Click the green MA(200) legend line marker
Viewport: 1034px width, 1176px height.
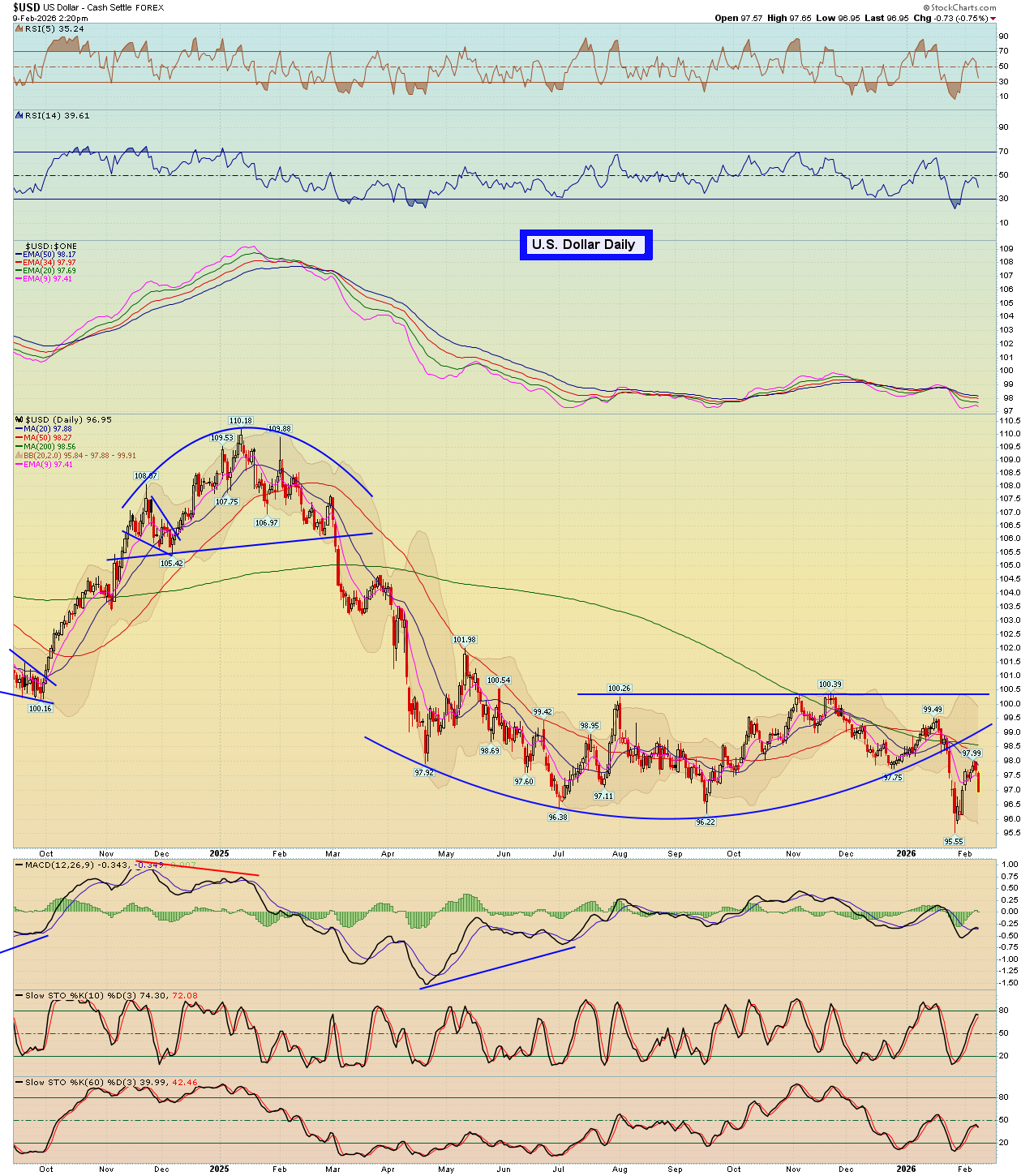[x=19, y=447]
